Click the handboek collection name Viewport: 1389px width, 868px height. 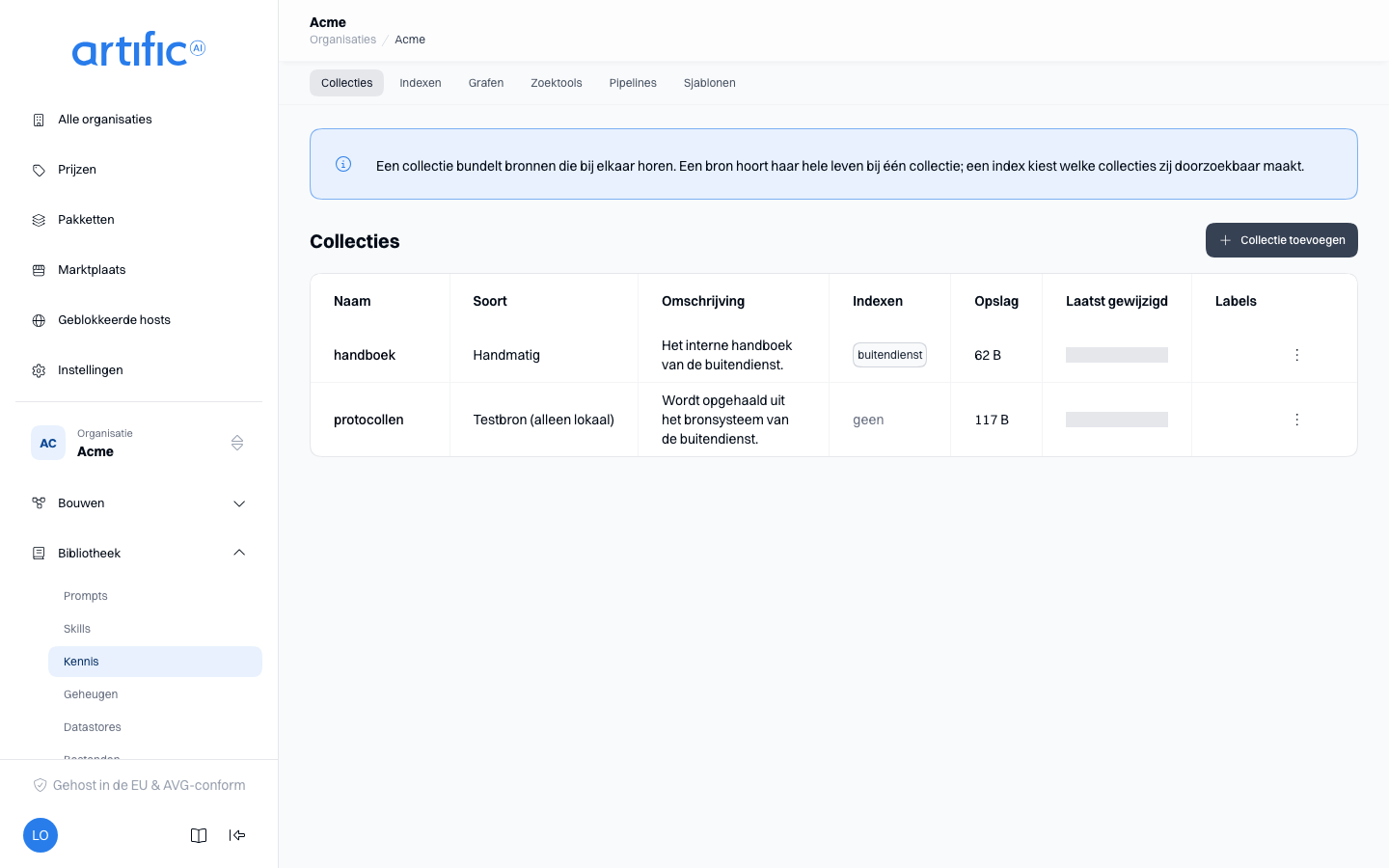pos(365,355)
